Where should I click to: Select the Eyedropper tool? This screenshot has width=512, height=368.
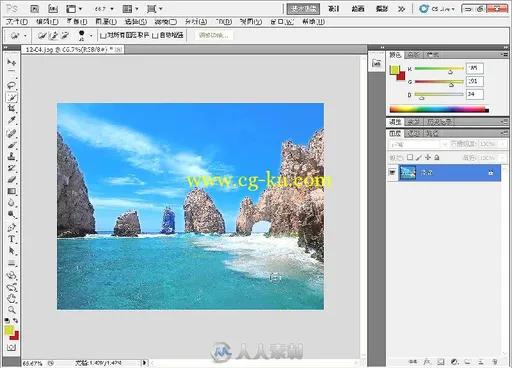coord(11,120)
